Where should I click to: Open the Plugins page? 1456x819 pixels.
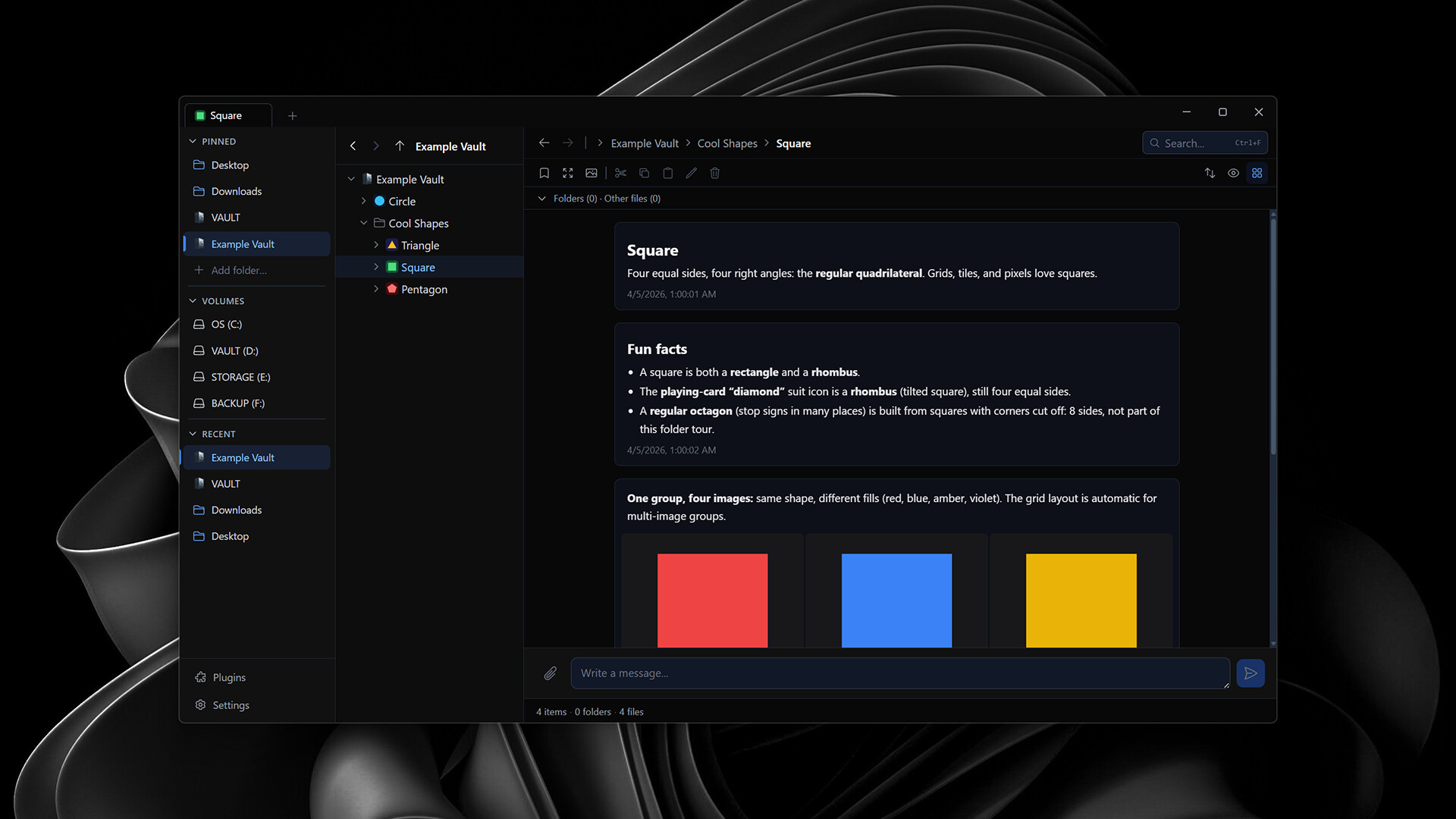(x=228, y=677)
